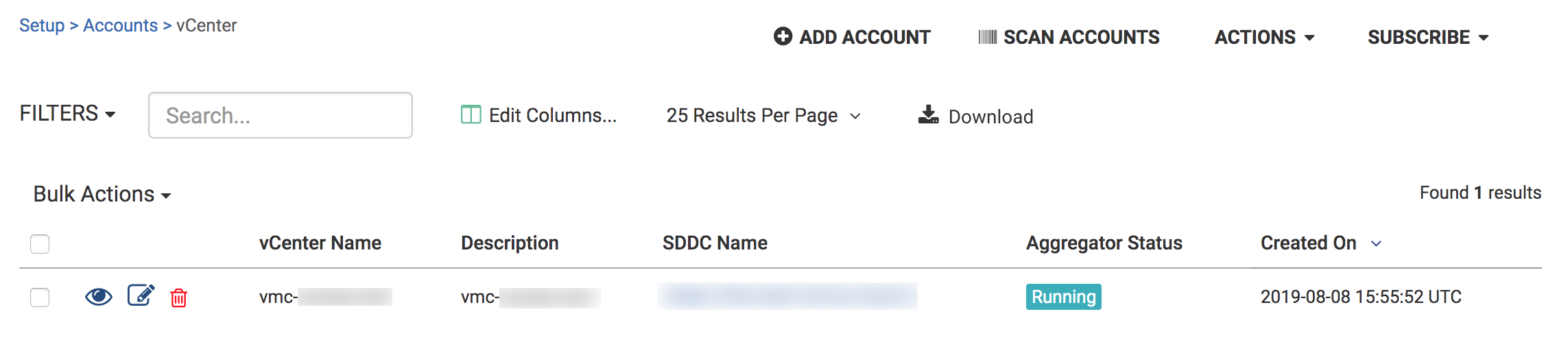Click the sort arrow next to Created On

(1376, 243)
